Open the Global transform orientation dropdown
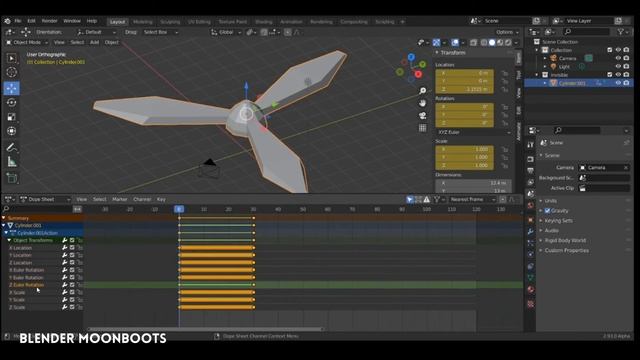 click(x=226, y=32)
